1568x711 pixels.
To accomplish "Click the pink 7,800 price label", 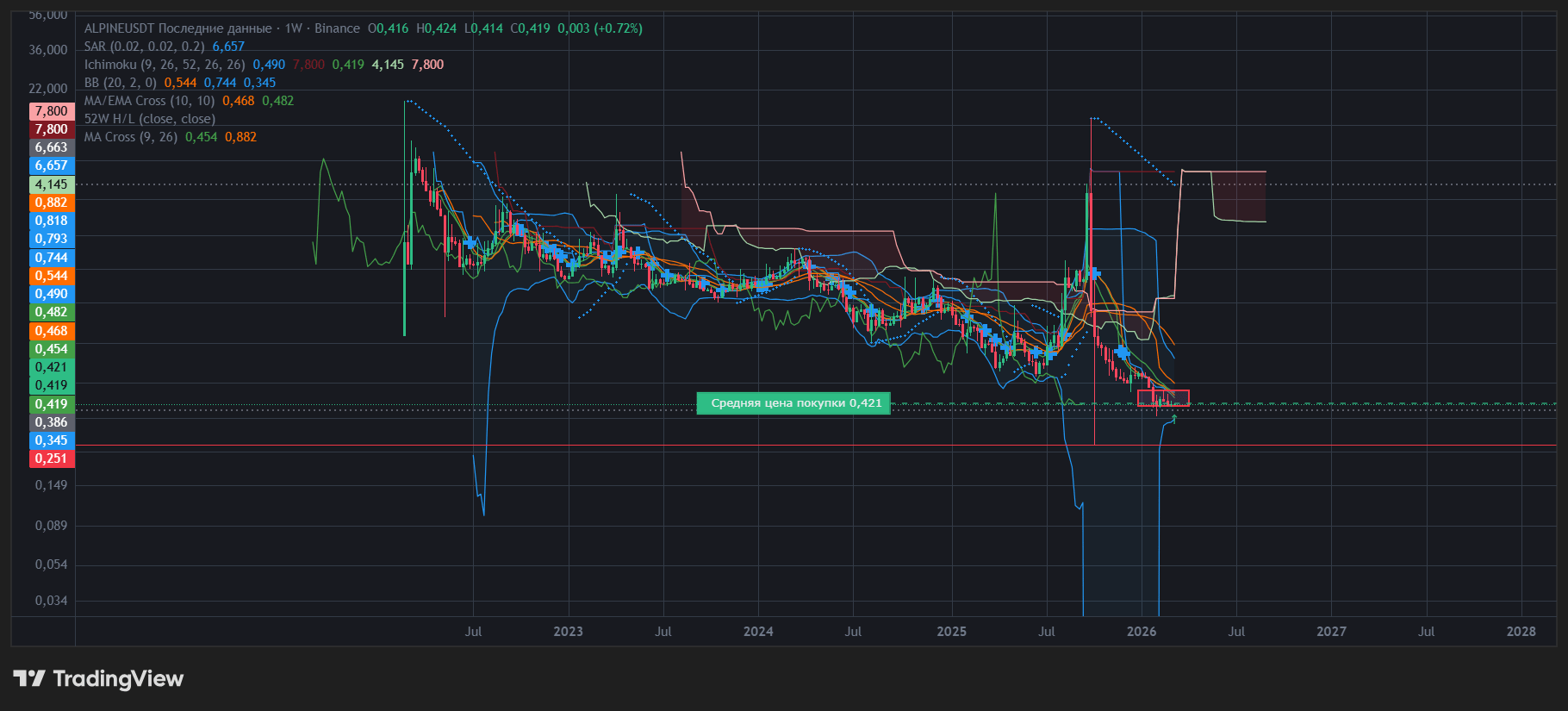I will coord(52,111).
